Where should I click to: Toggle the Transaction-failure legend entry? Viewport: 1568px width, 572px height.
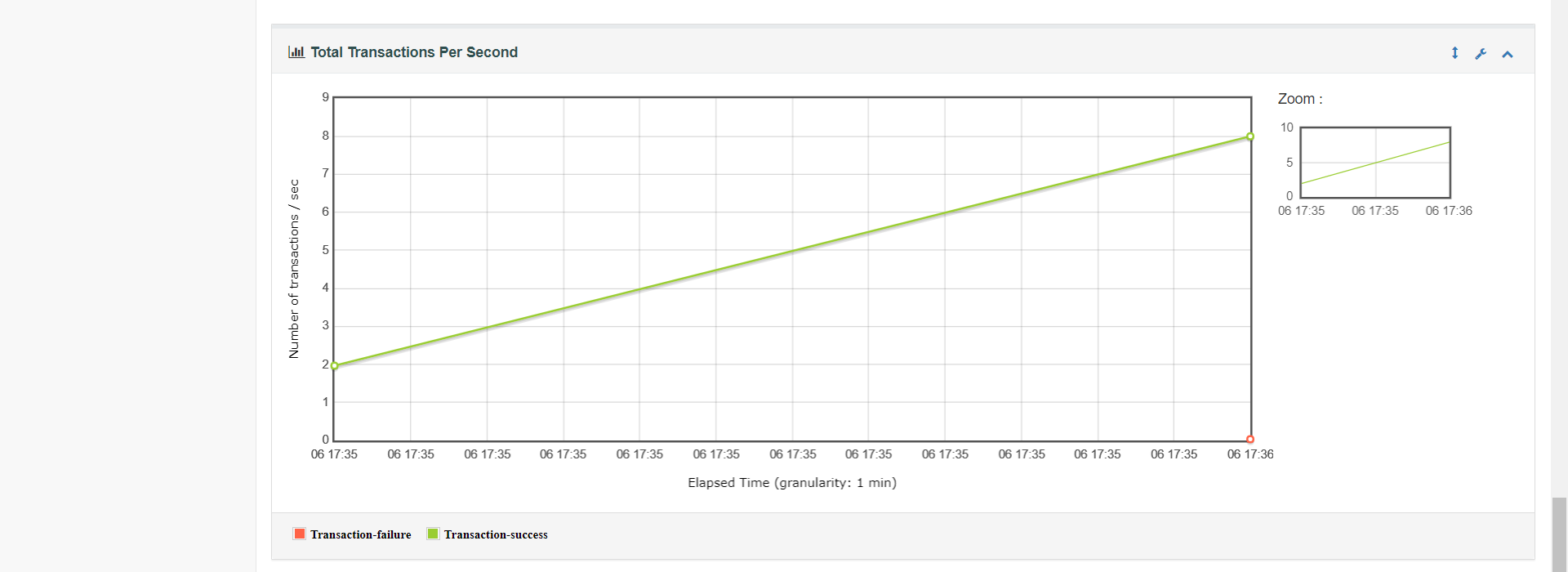[x=360, y=534]
